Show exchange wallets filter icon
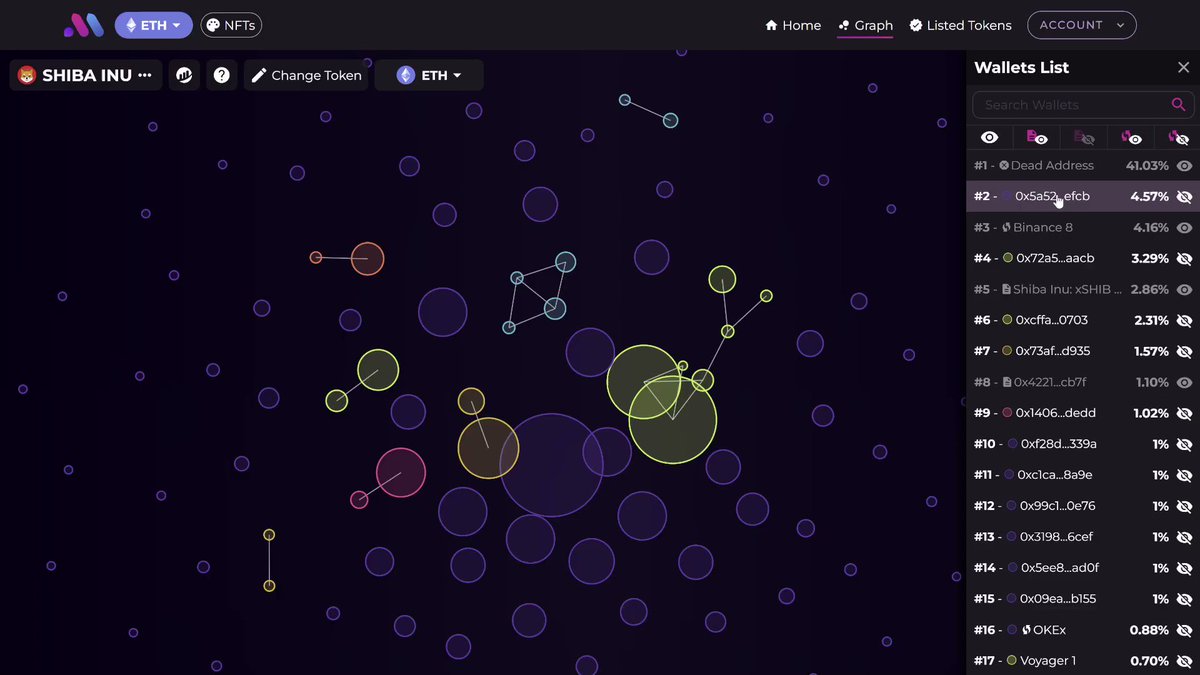The width and height of the screenshot is (1200, 675). tap(1130, 137)
